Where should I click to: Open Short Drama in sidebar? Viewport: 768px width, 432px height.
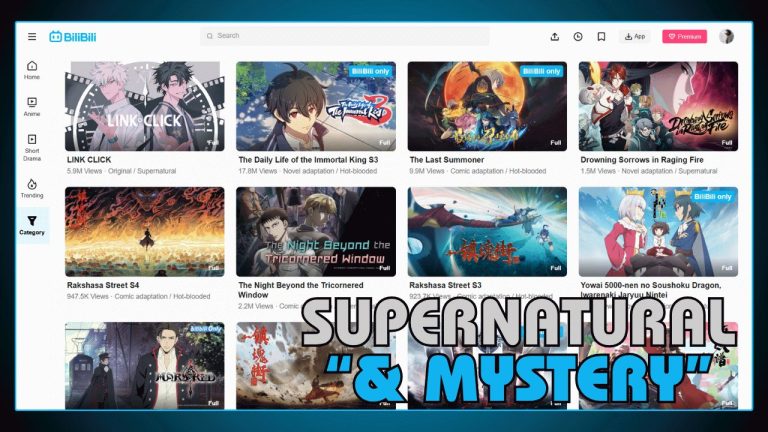(32, 145)
